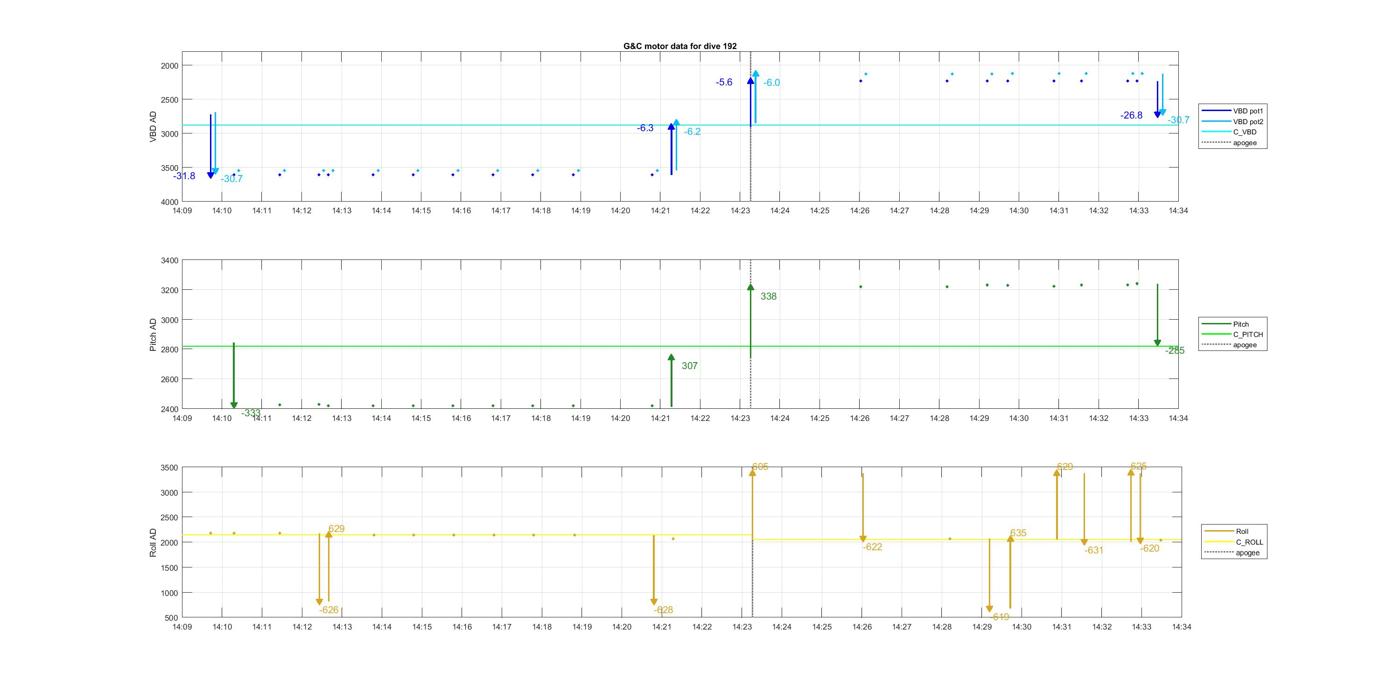Image resolution: width=1400 pixels, height=693 pixels.
Task: Click the 'Pitch AD' y-axis label
Action: click(x=153, y=335)
